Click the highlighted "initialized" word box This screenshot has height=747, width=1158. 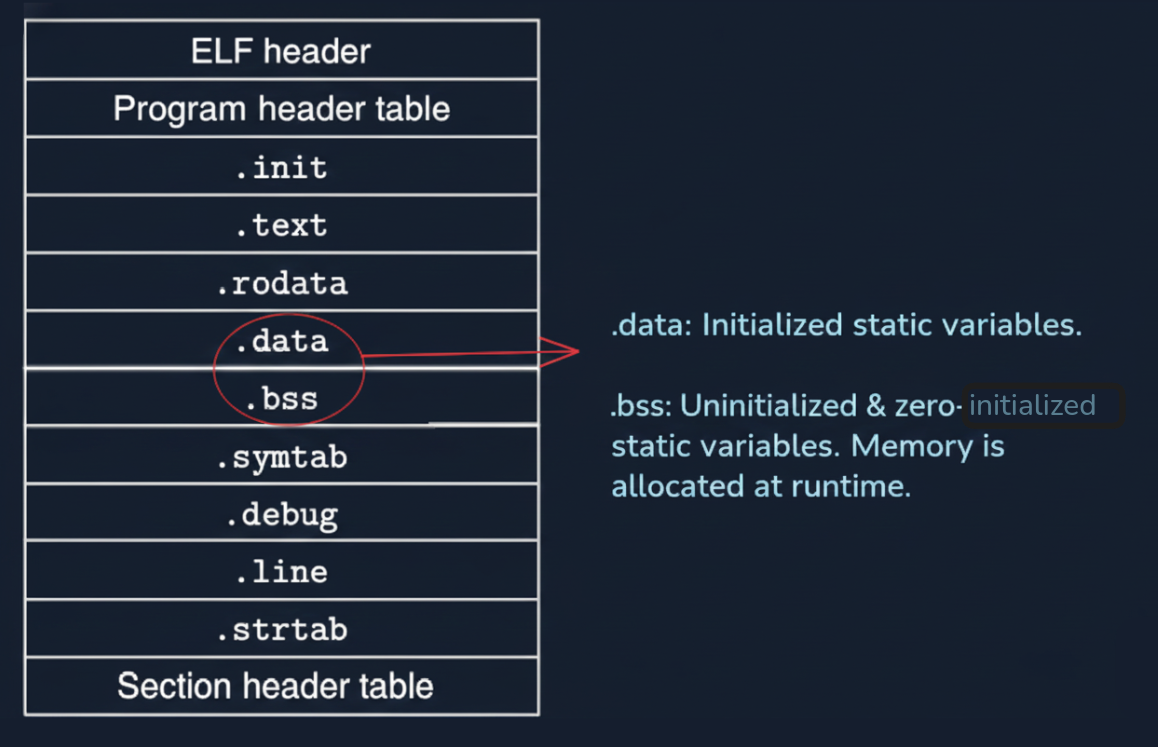click(1041, 406)
